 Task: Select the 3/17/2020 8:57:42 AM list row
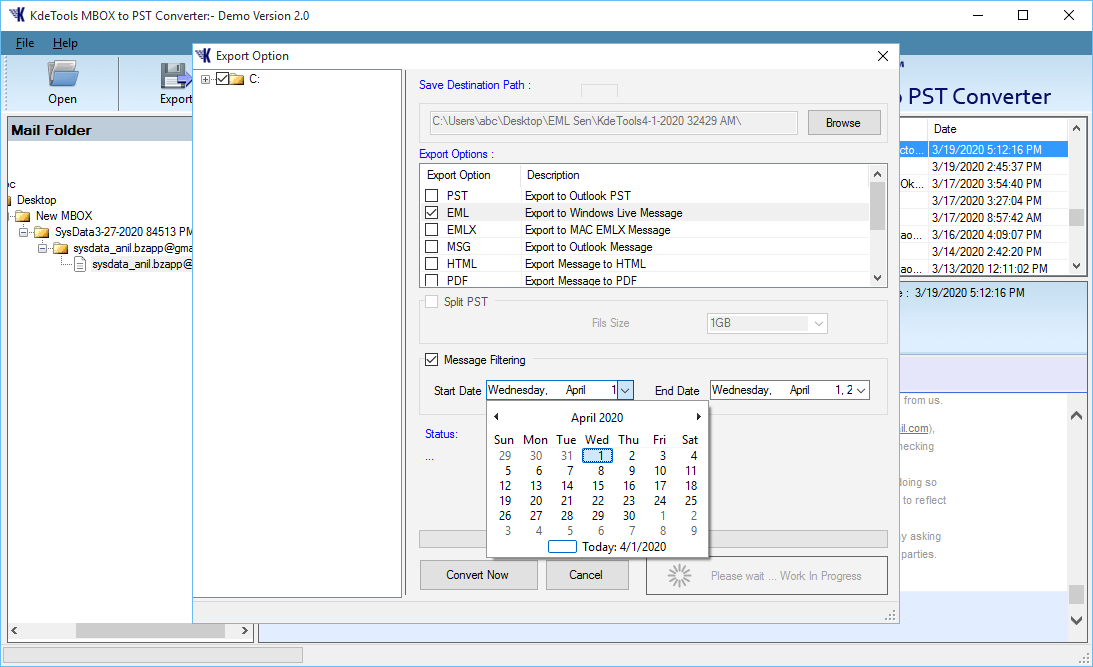984,217
